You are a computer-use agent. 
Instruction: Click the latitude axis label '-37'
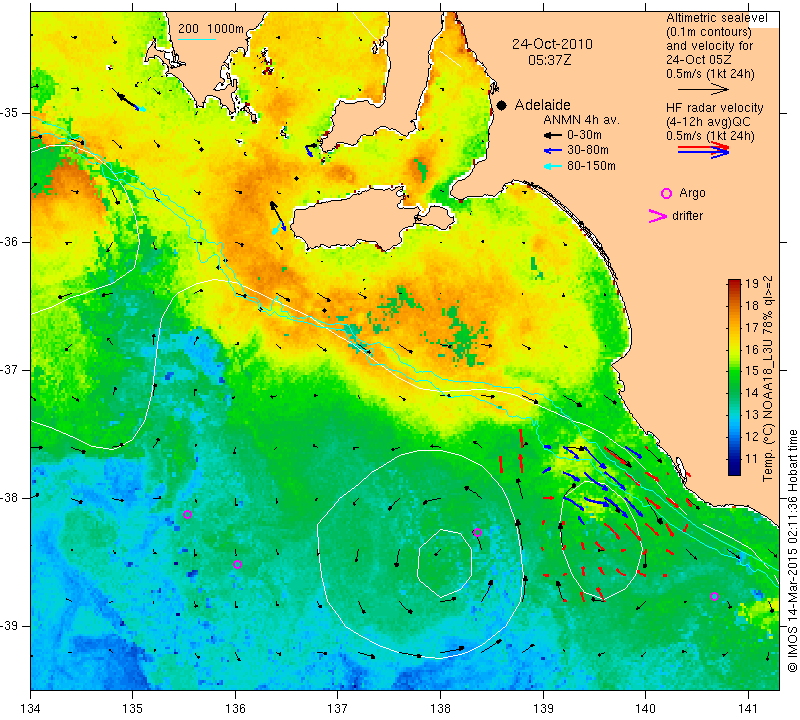[x=10, y=369]
